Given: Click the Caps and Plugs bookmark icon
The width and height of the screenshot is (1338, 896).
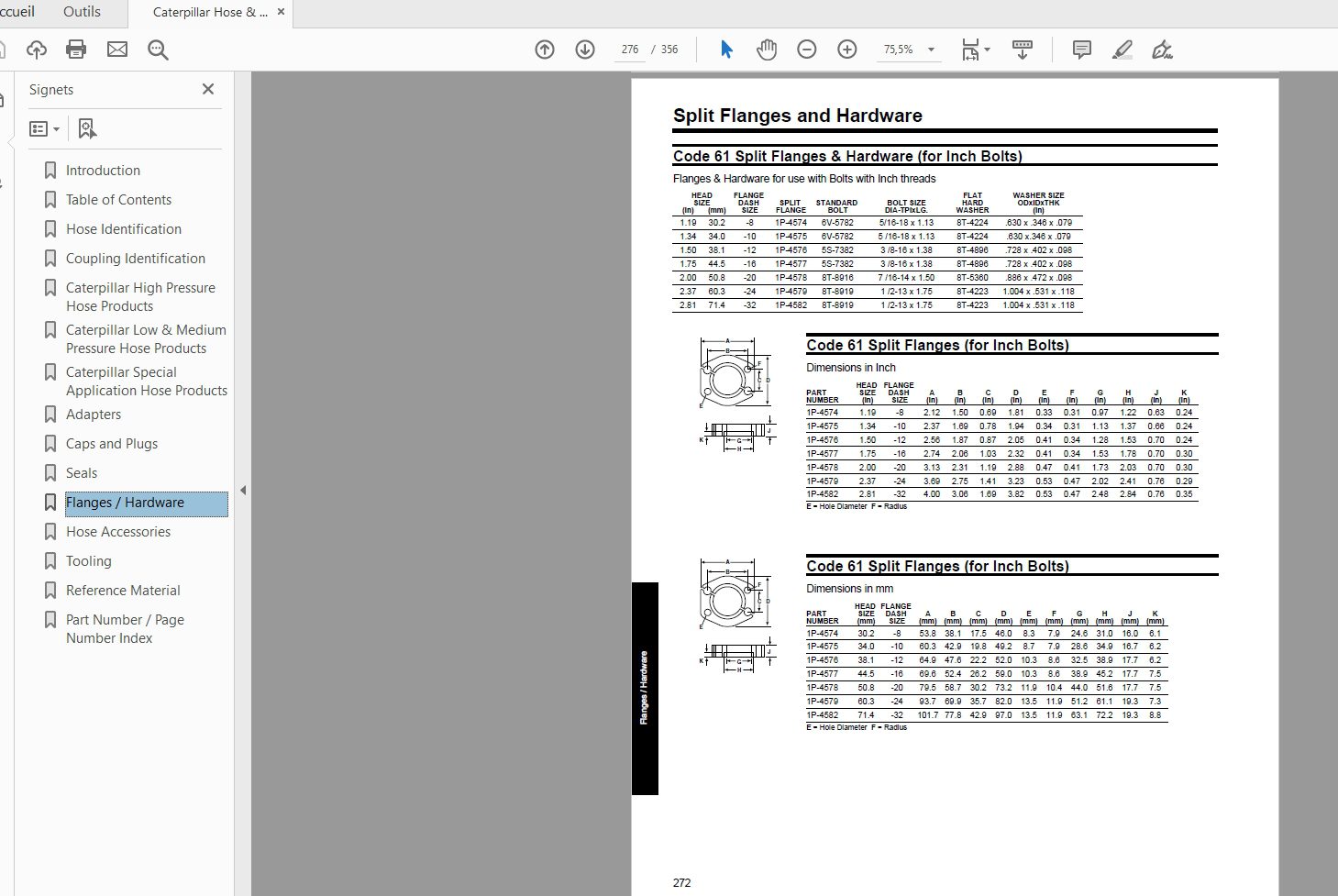Looking at the screenshot, I should (x=50, y=444).
